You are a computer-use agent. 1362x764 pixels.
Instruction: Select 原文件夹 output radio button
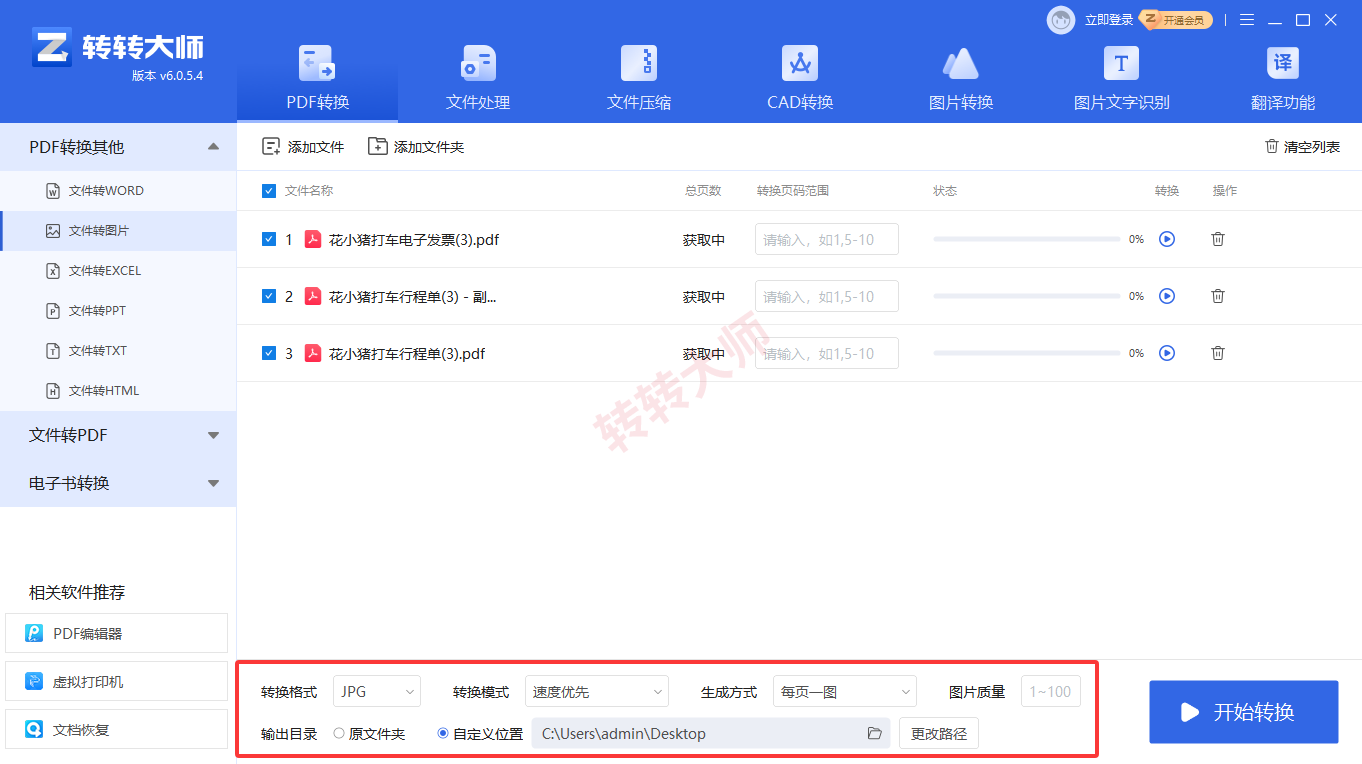click(x=339, y=733)
